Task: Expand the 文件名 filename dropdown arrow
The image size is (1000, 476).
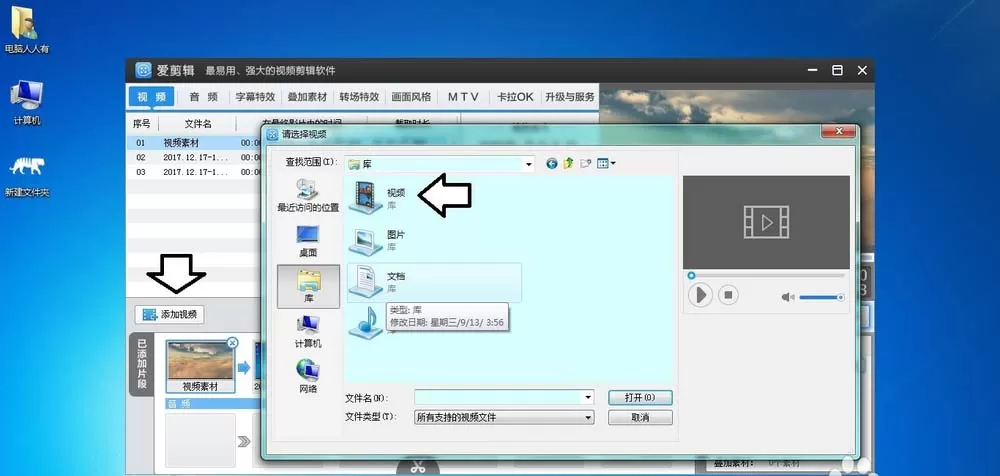Action: pyautogui.click(x=588, y=398)
